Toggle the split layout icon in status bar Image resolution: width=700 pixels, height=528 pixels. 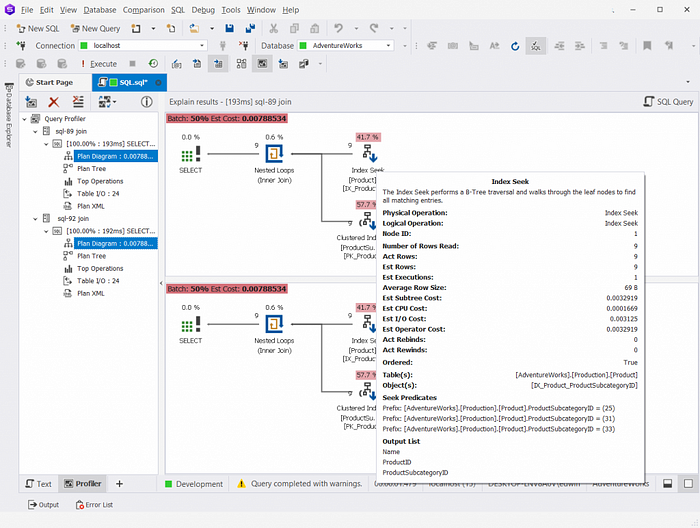pos(667,484)
